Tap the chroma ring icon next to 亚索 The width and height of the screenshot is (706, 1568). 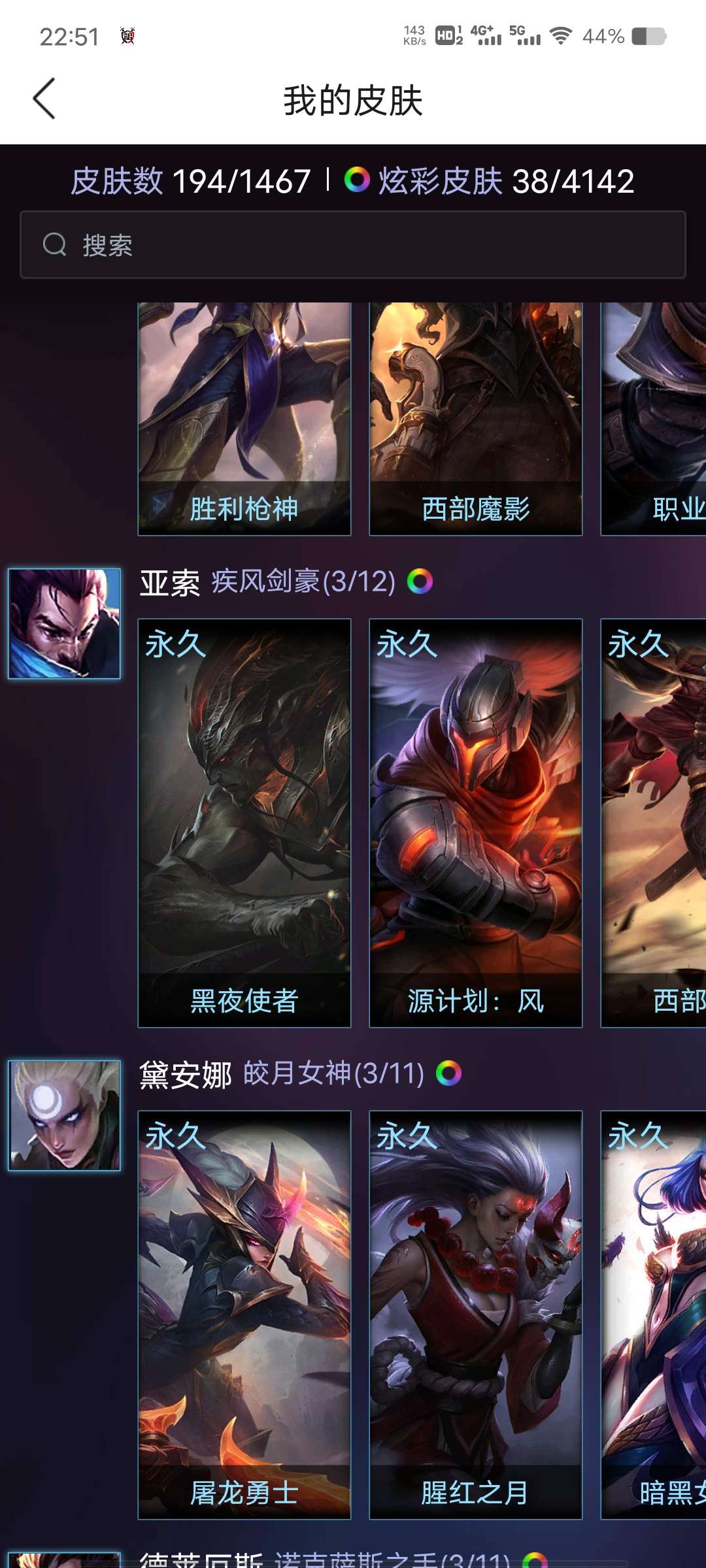pos(420,581)
